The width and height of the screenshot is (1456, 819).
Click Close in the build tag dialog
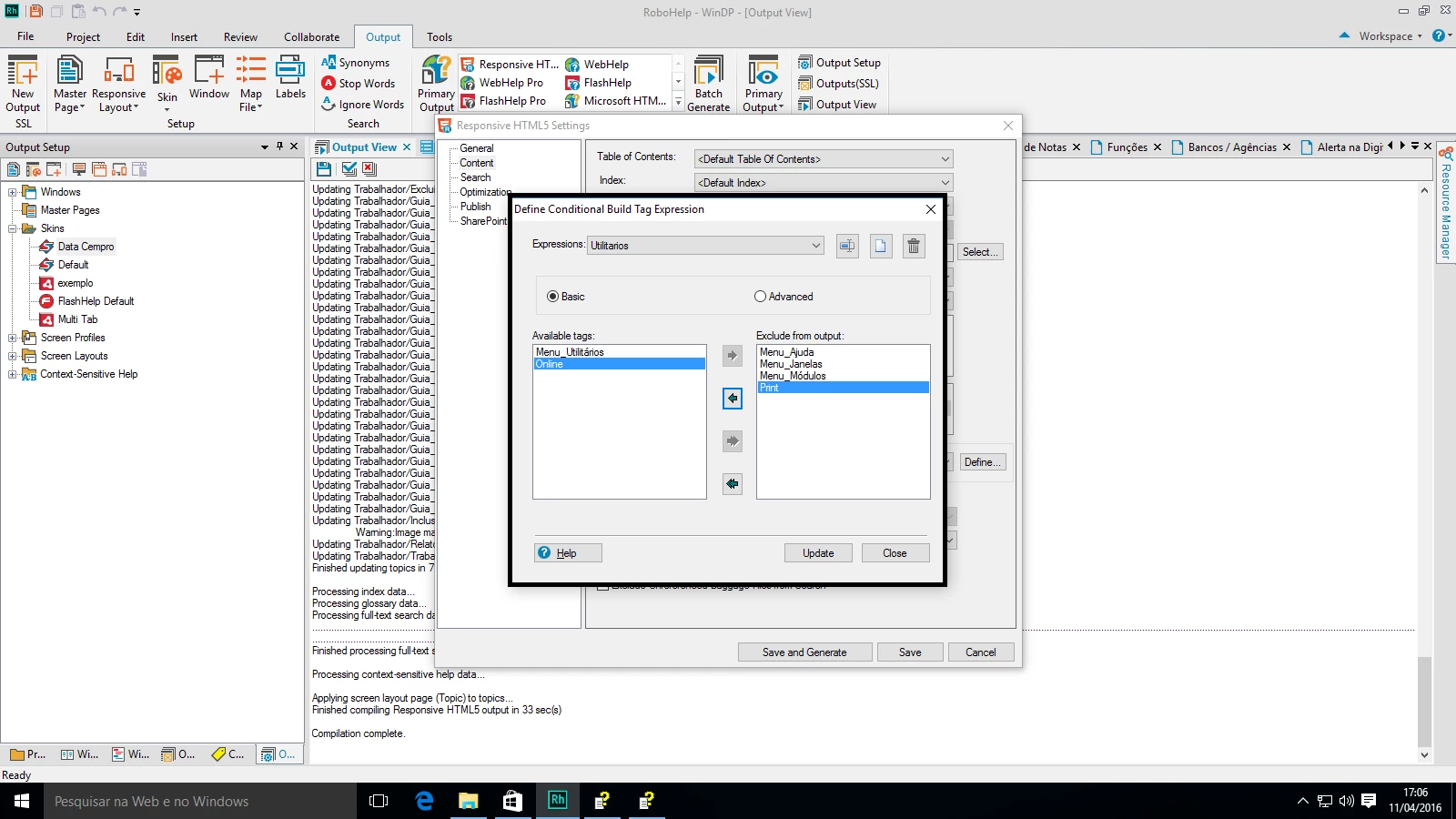895,553
